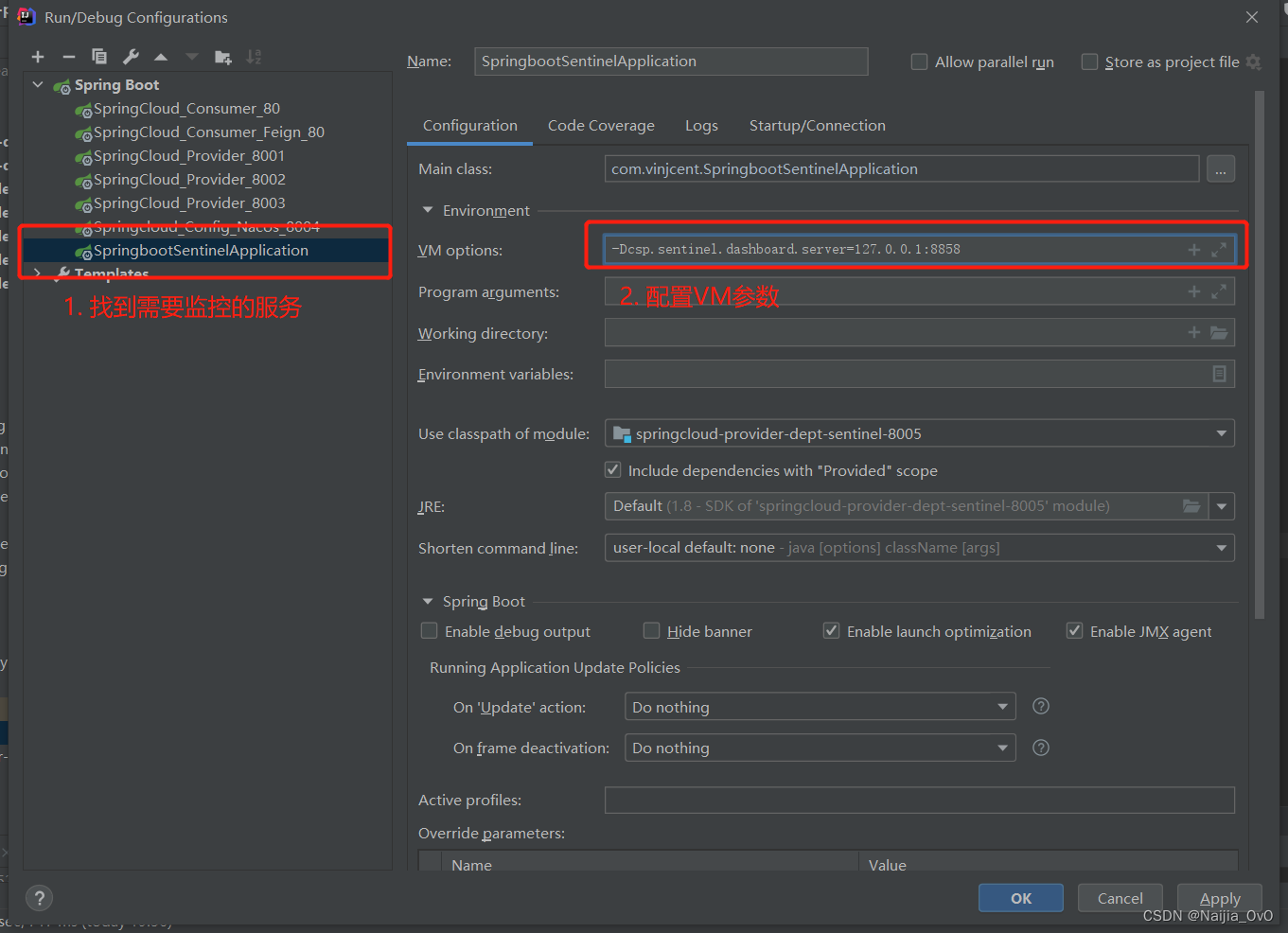Screen dimensions: 1288x933
Task: Select SpringCloud_Provider_8002 configuration
Action: [x=189, y=180]
